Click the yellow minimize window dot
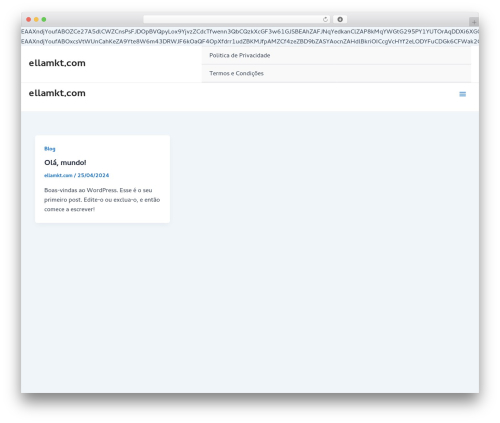500x423 pixels. coord(36,20)
